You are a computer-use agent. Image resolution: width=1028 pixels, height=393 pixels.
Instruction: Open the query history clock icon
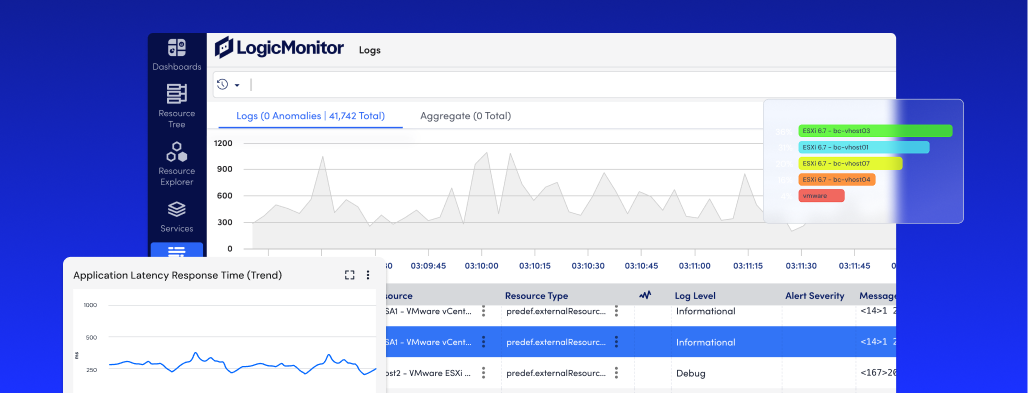(222, 85)
